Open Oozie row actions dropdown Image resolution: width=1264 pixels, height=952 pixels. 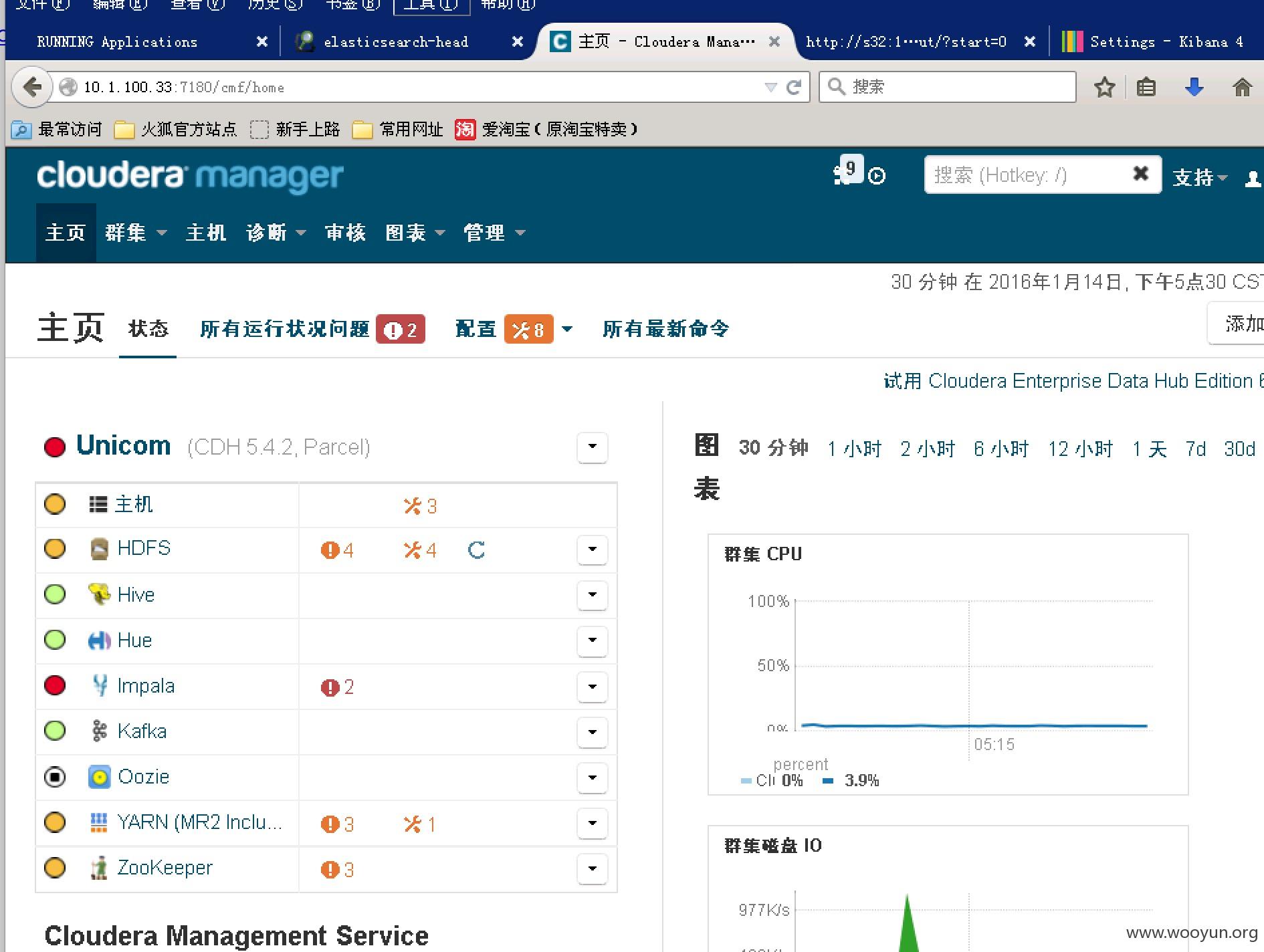[593, 778]
